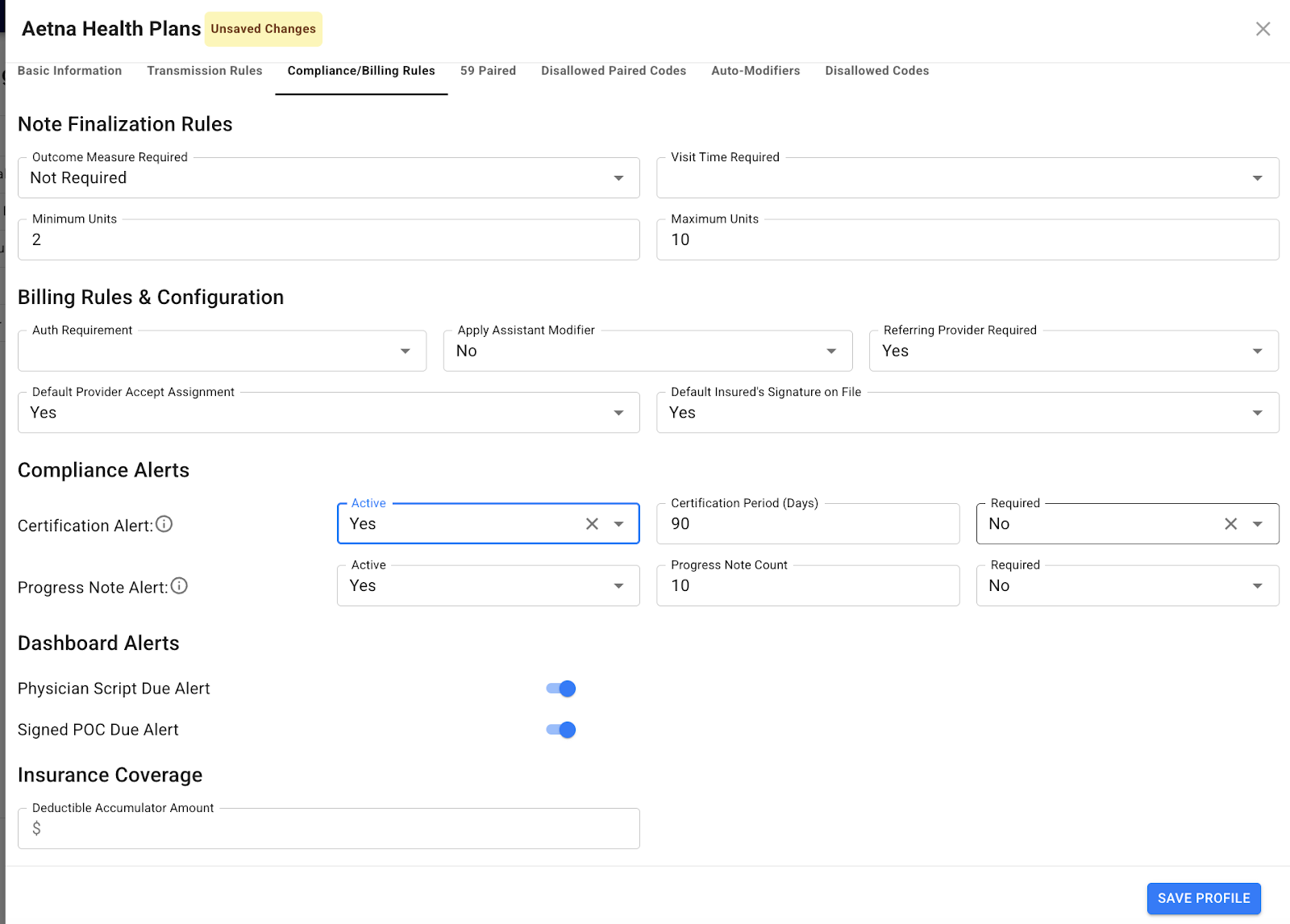The width and height of the screenshot is (1290, 924).
Task: Click the Insurance Coverage heading
Action: pos(110,775)
